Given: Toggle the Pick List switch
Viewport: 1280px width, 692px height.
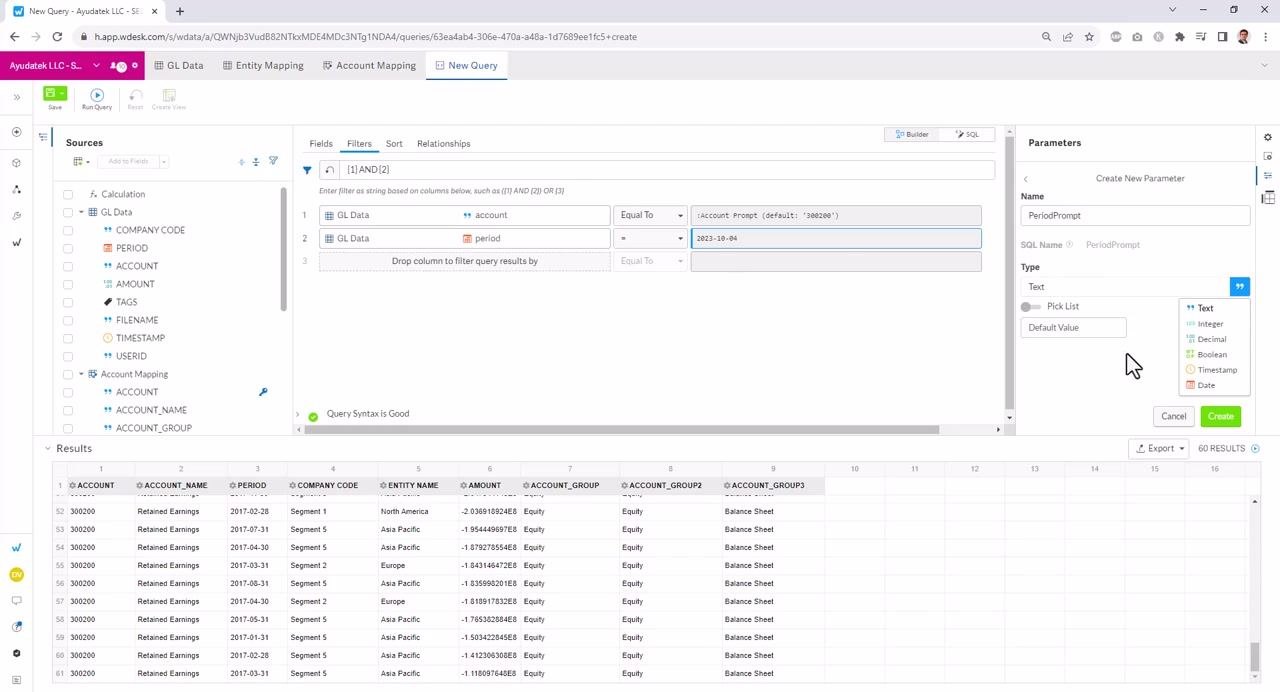Looking at the screenshot, I should coord(1030,307).
